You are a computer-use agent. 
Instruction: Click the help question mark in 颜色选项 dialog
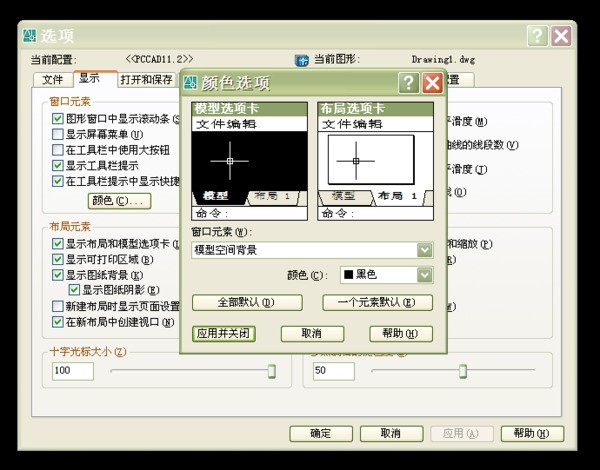coord(408,83)
